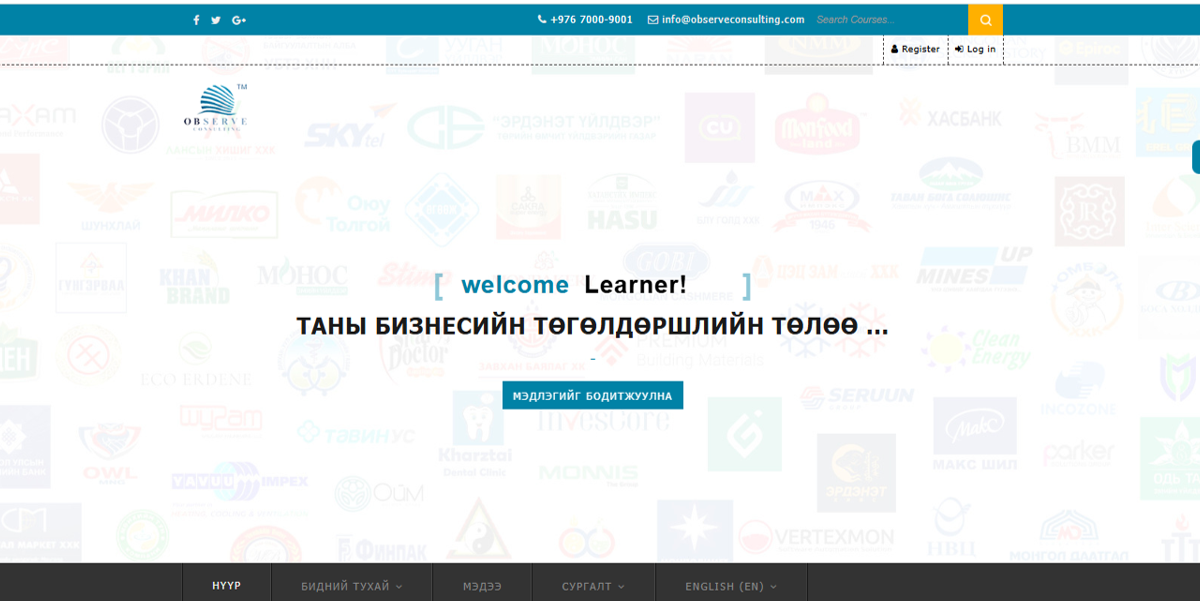Screen dimensions: 1200x601
Task: Click the small dash below the headline
Action: pyautogui.click(x=592, y=358)
